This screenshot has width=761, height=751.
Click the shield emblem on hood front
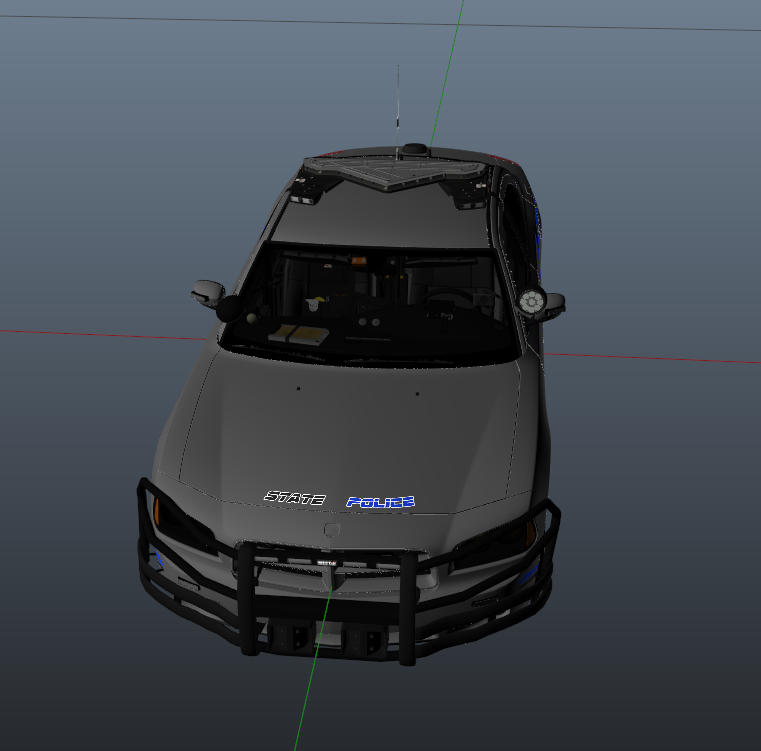tap(332, 529)
